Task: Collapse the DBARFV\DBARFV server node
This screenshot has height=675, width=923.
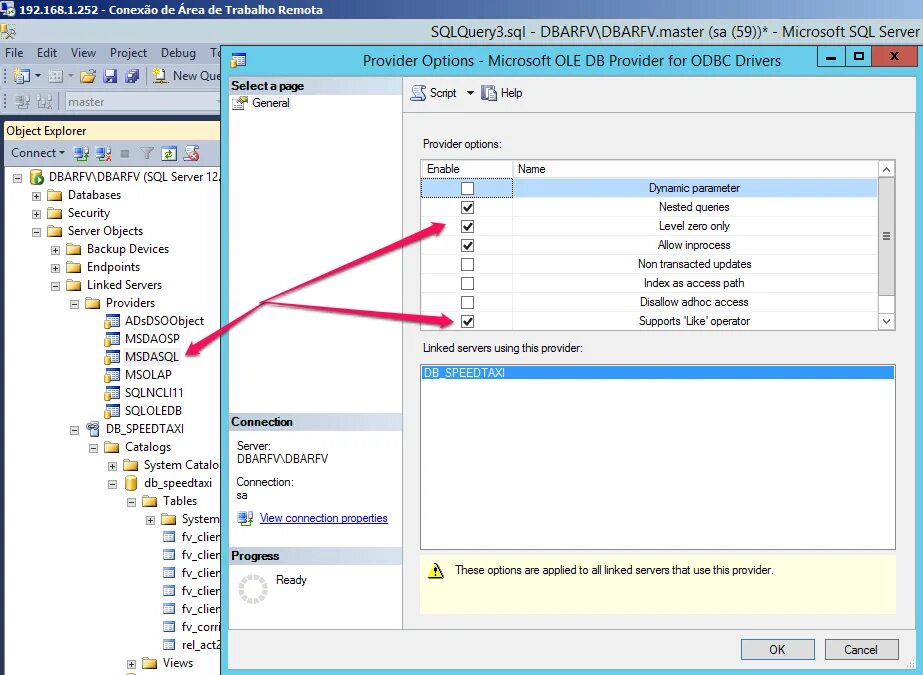Action: coord(18,178)
